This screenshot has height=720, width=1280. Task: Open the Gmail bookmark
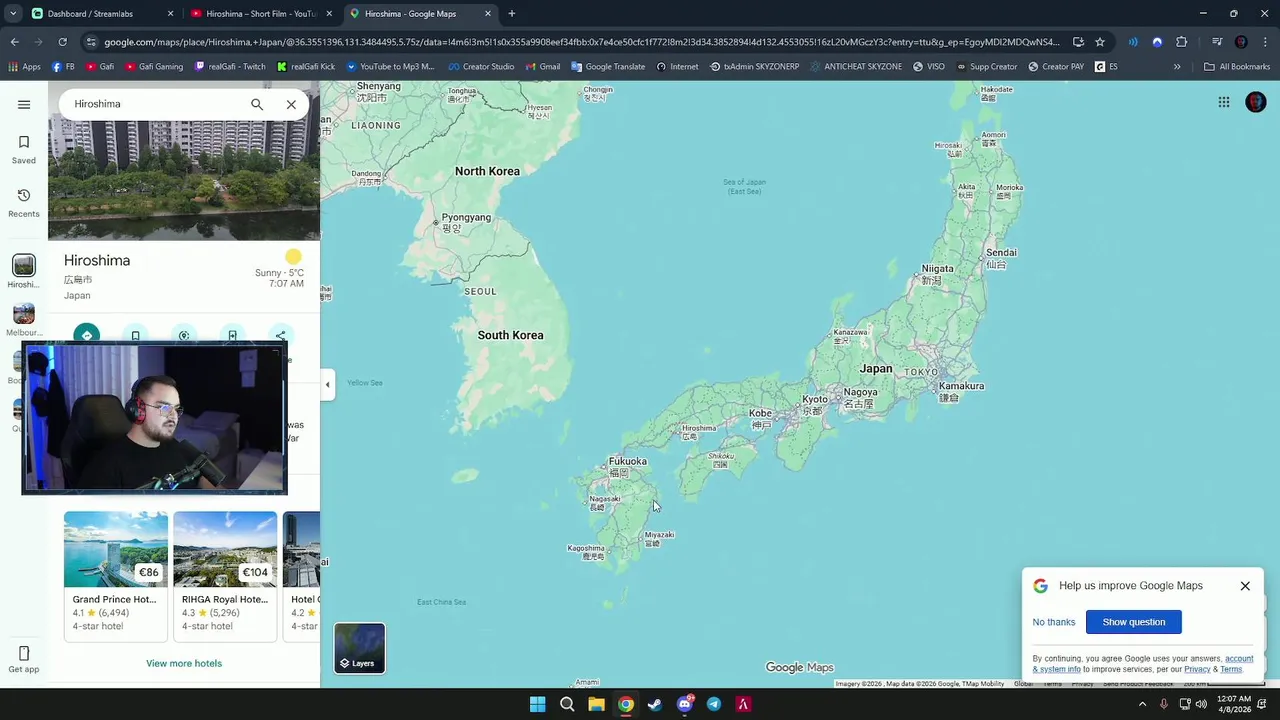(x=542, y=67)
